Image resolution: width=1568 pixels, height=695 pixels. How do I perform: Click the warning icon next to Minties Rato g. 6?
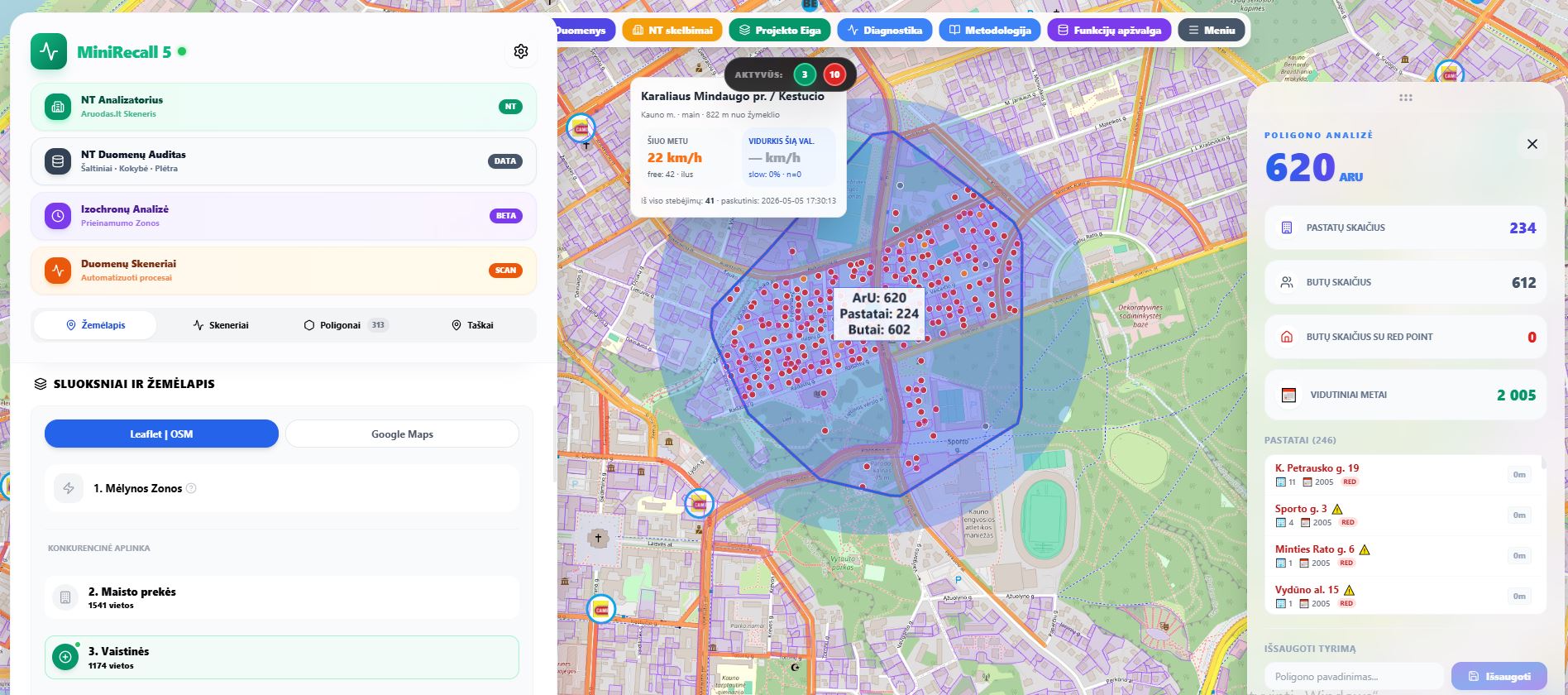coord(1365,549)
